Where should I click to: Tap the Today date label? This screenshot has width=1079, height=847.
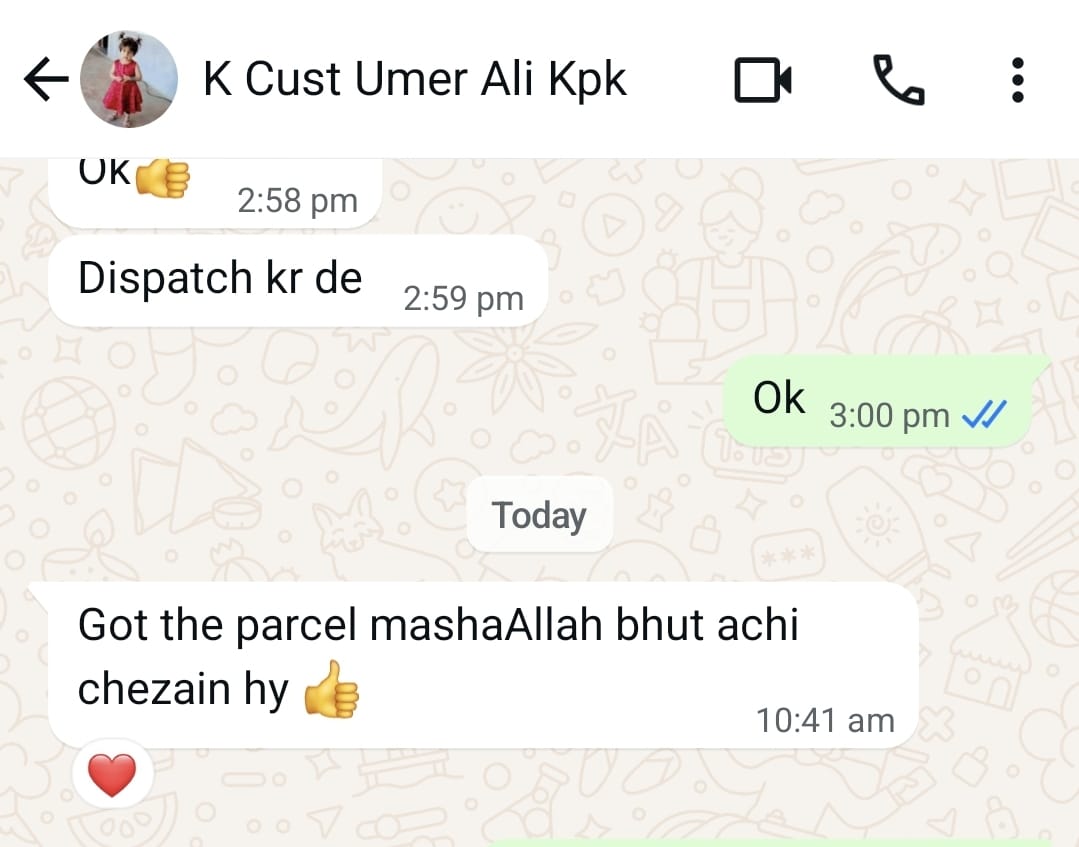539,515
